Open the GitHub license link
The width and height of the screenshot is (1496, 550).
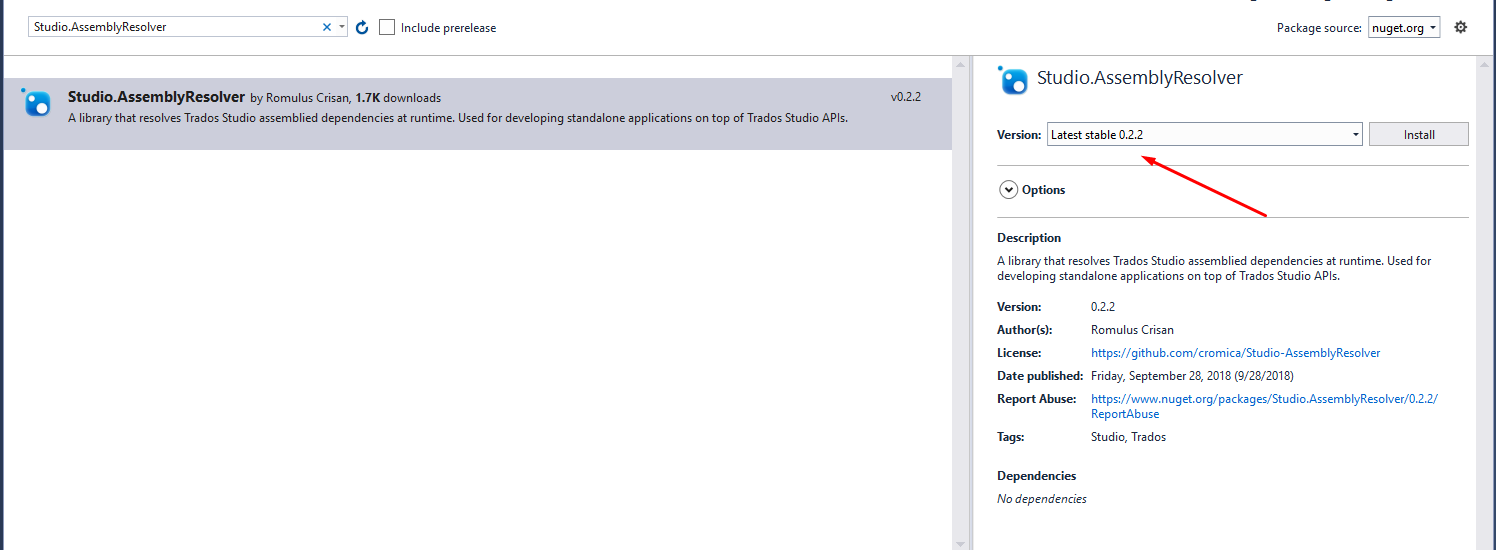[1235, 353]
